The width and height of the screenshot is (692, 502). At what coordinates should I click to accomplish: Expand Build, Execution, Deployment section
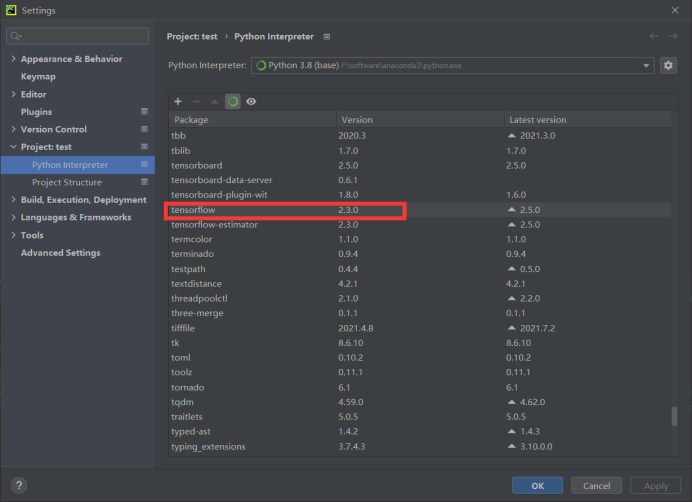point(13,200)
